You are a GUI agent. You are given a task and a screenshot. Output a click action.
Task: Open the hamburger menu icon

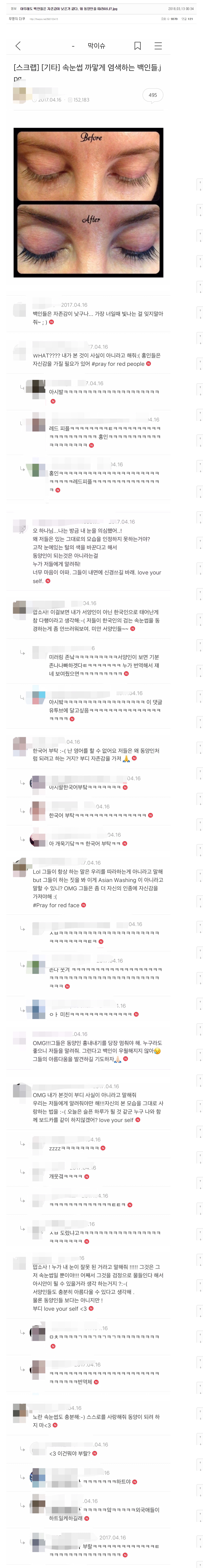(158, 46)
